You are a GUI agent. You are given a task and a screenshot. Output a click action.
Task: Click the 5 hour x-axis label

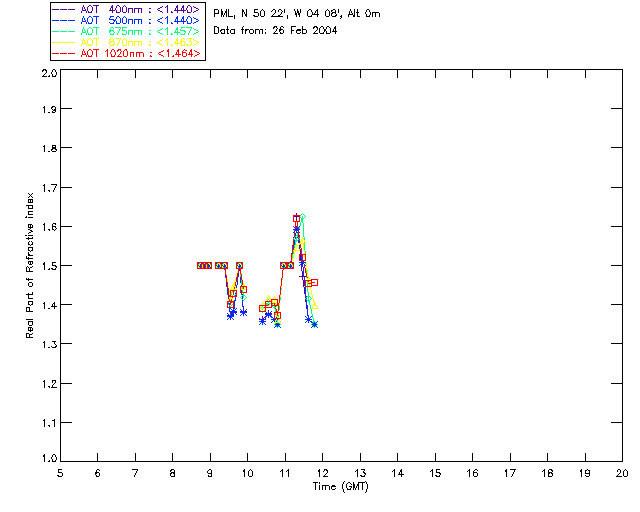tap(60, 473)
